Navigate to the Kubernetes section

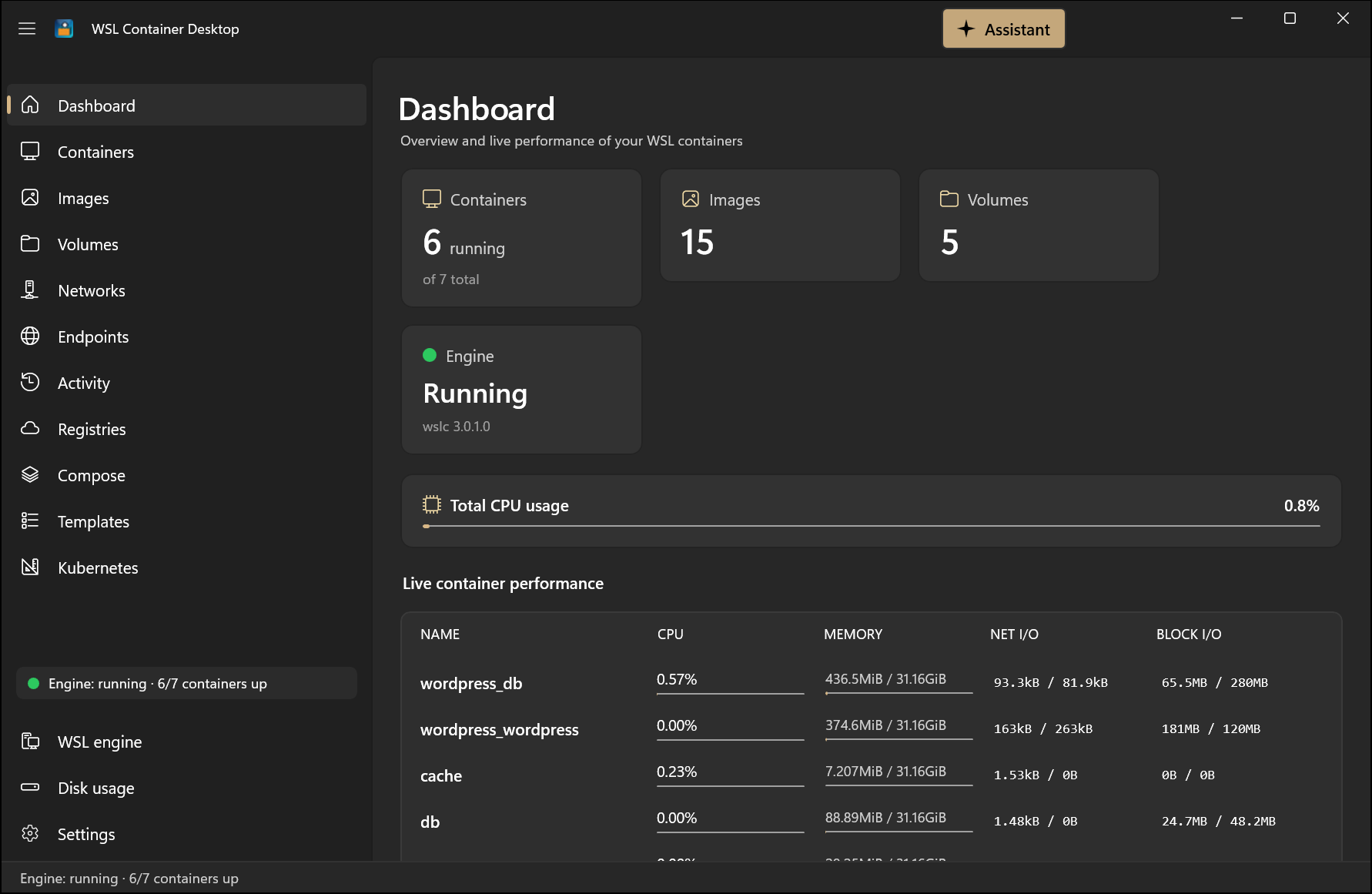[x=186, y=568]
